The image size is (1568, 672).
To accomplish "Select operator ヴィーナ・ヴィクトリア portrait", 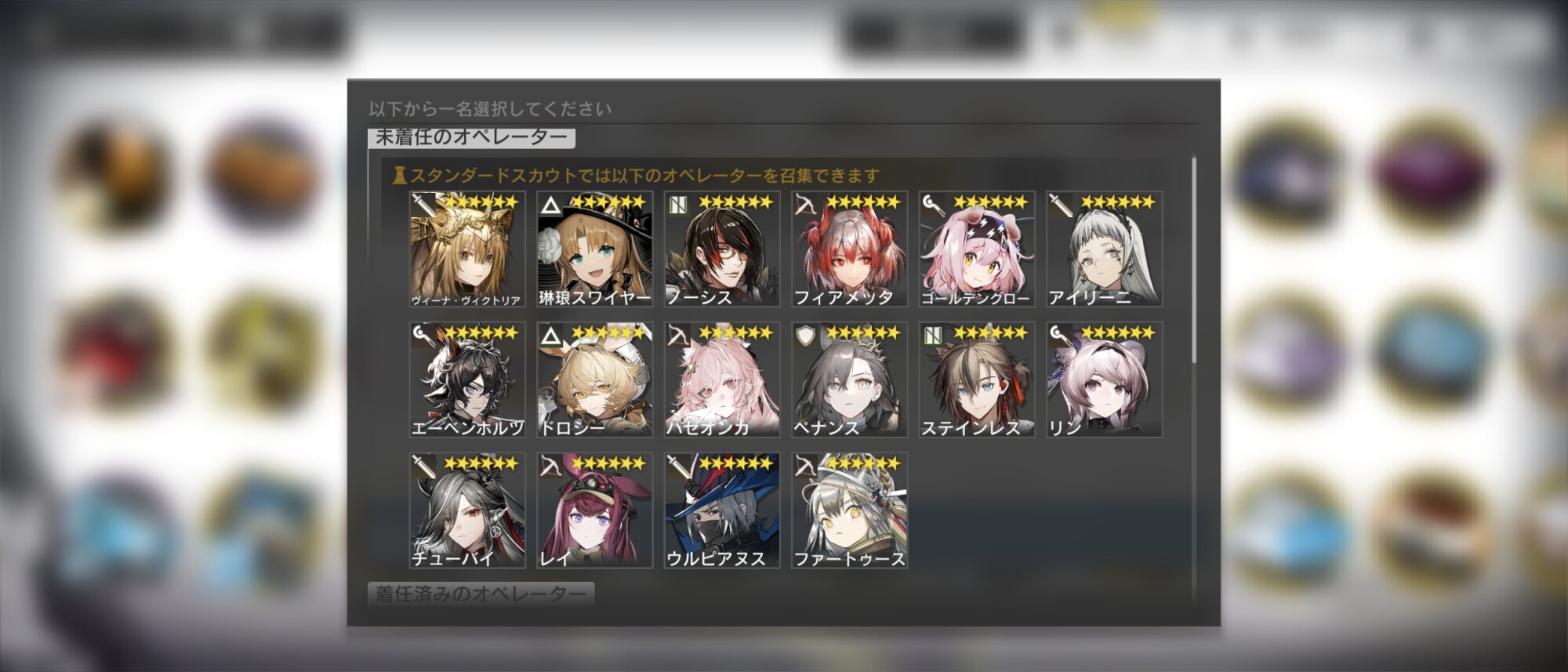I will [x=467, y=249].
